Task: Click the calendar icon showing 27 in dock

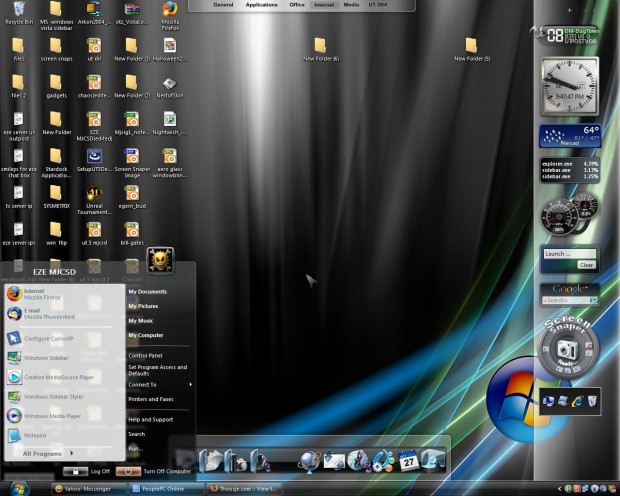Action: pos(408,460)
